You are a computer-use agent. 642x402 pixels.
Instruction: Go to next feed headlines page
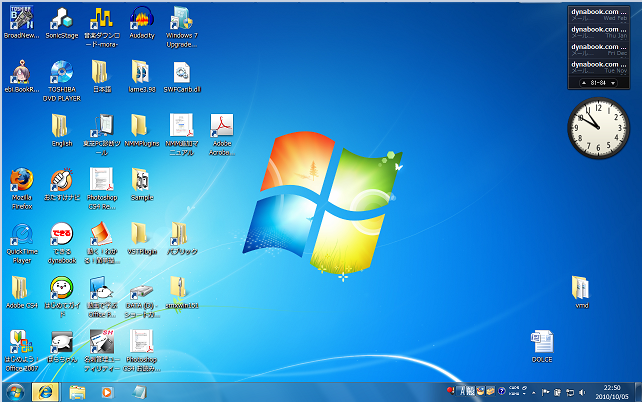(613, 83)
